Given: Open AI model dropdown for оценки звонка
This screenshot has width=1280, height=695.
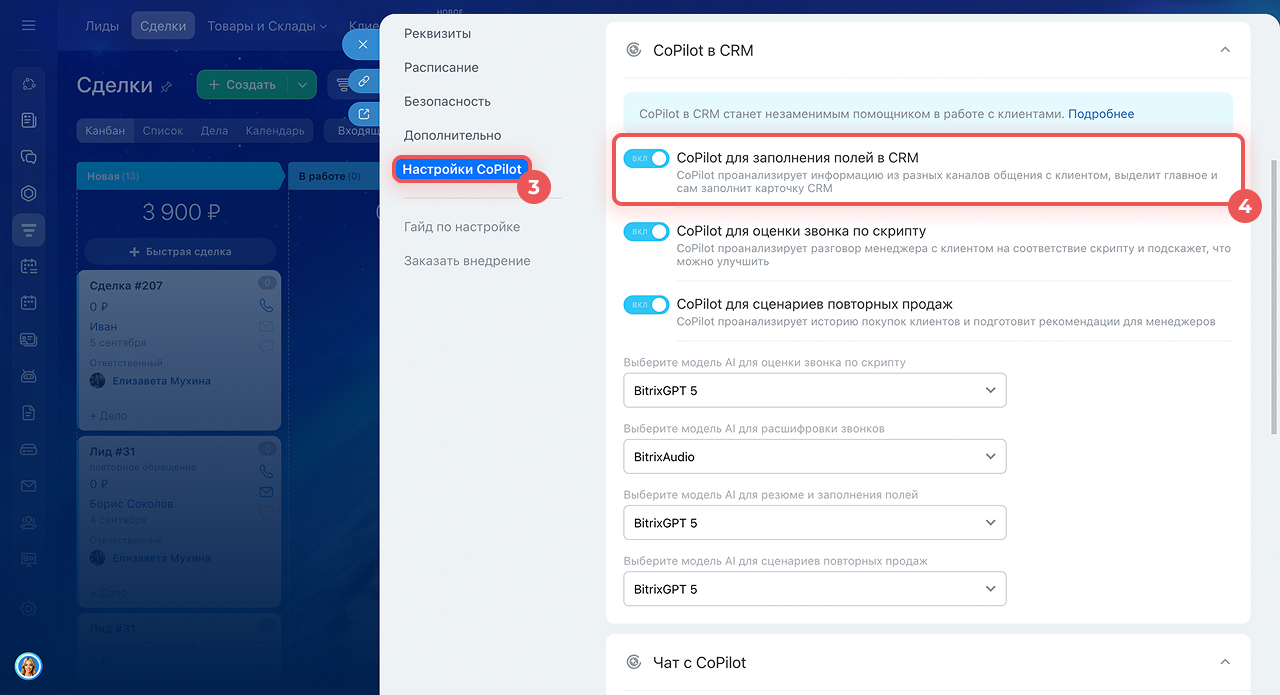Looking at the screenshot, I should tap(814, 390).
